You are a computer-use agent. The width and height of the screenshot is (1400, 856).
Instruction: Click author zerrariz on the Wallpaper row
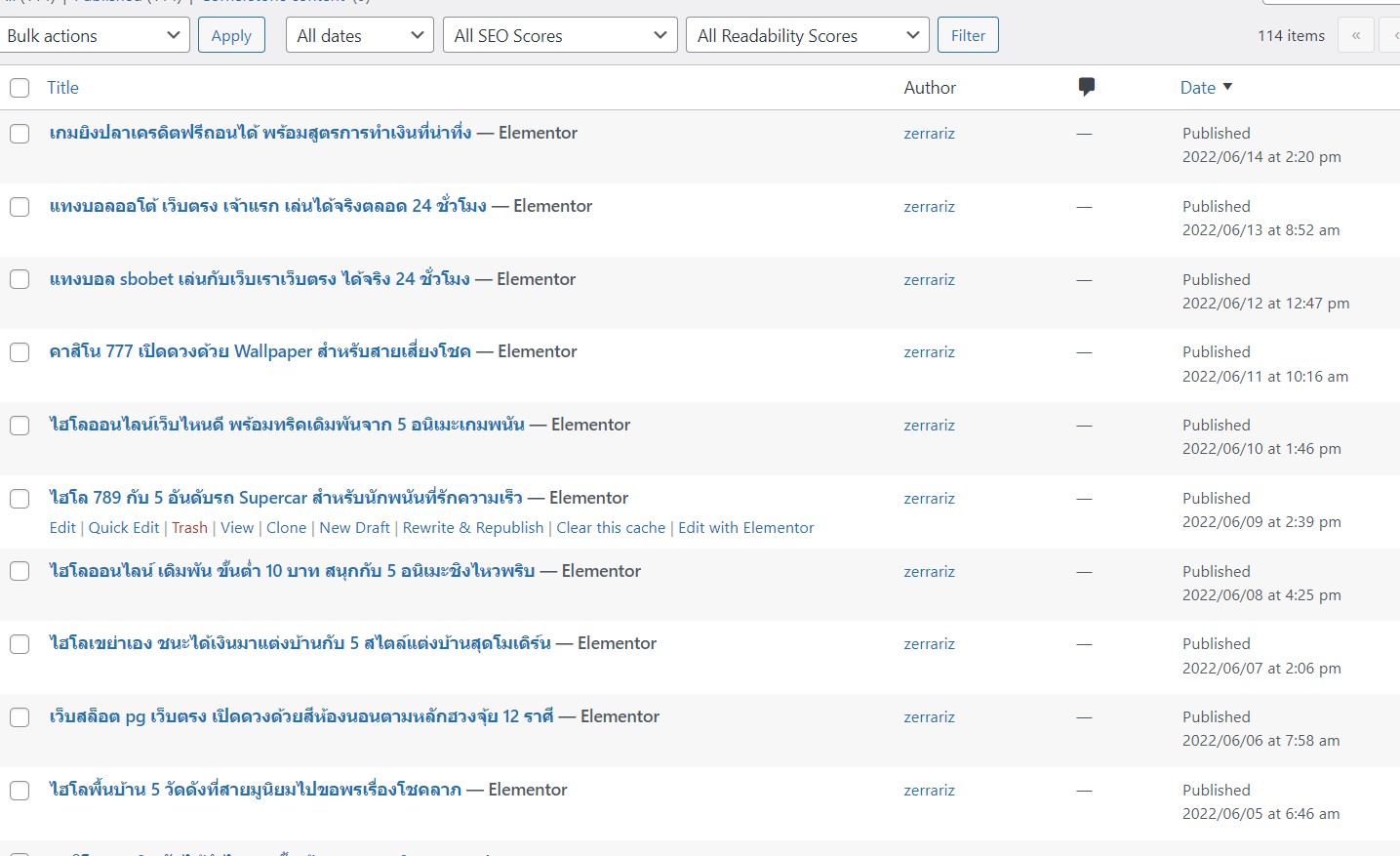point(929,352)
